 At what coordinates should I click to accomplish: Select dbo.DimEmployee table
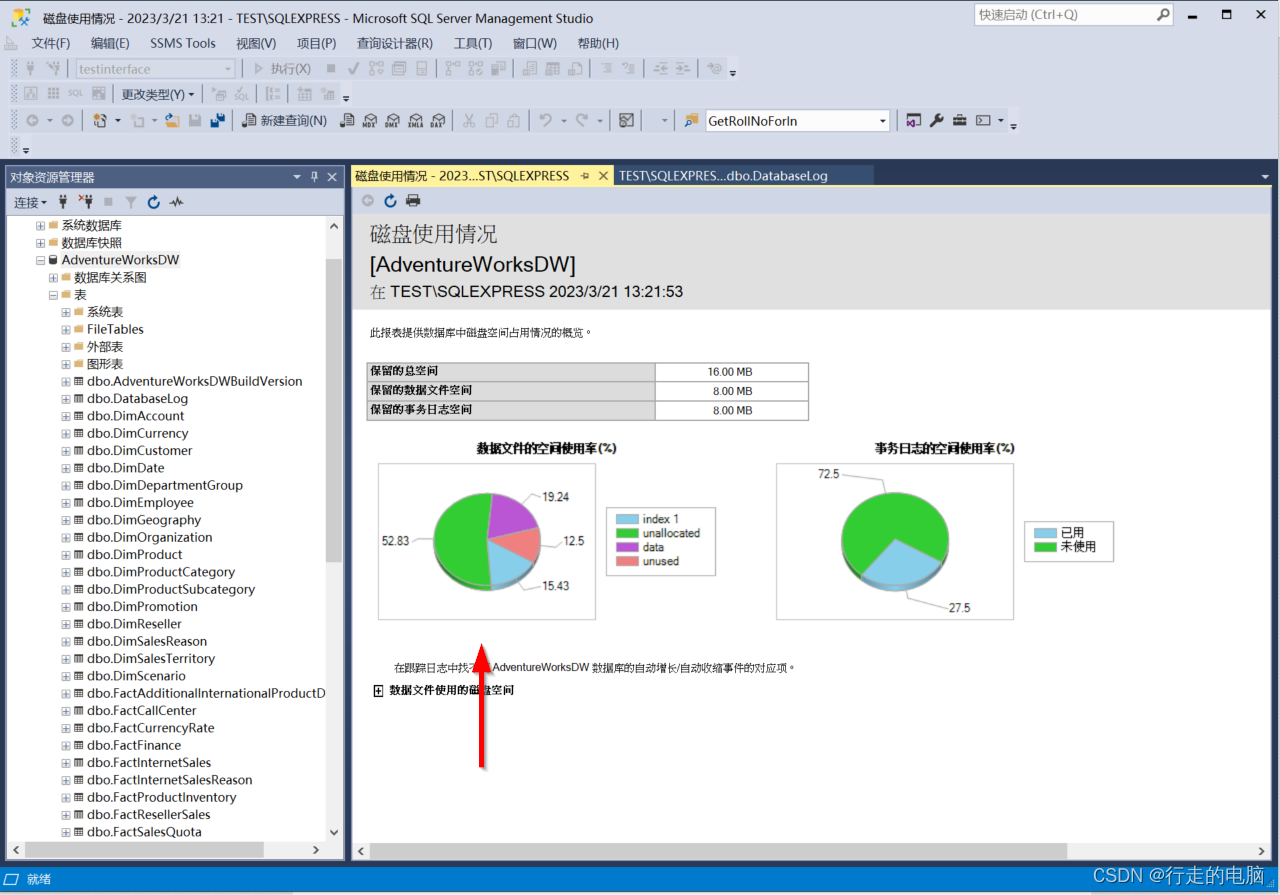[140, 503]
